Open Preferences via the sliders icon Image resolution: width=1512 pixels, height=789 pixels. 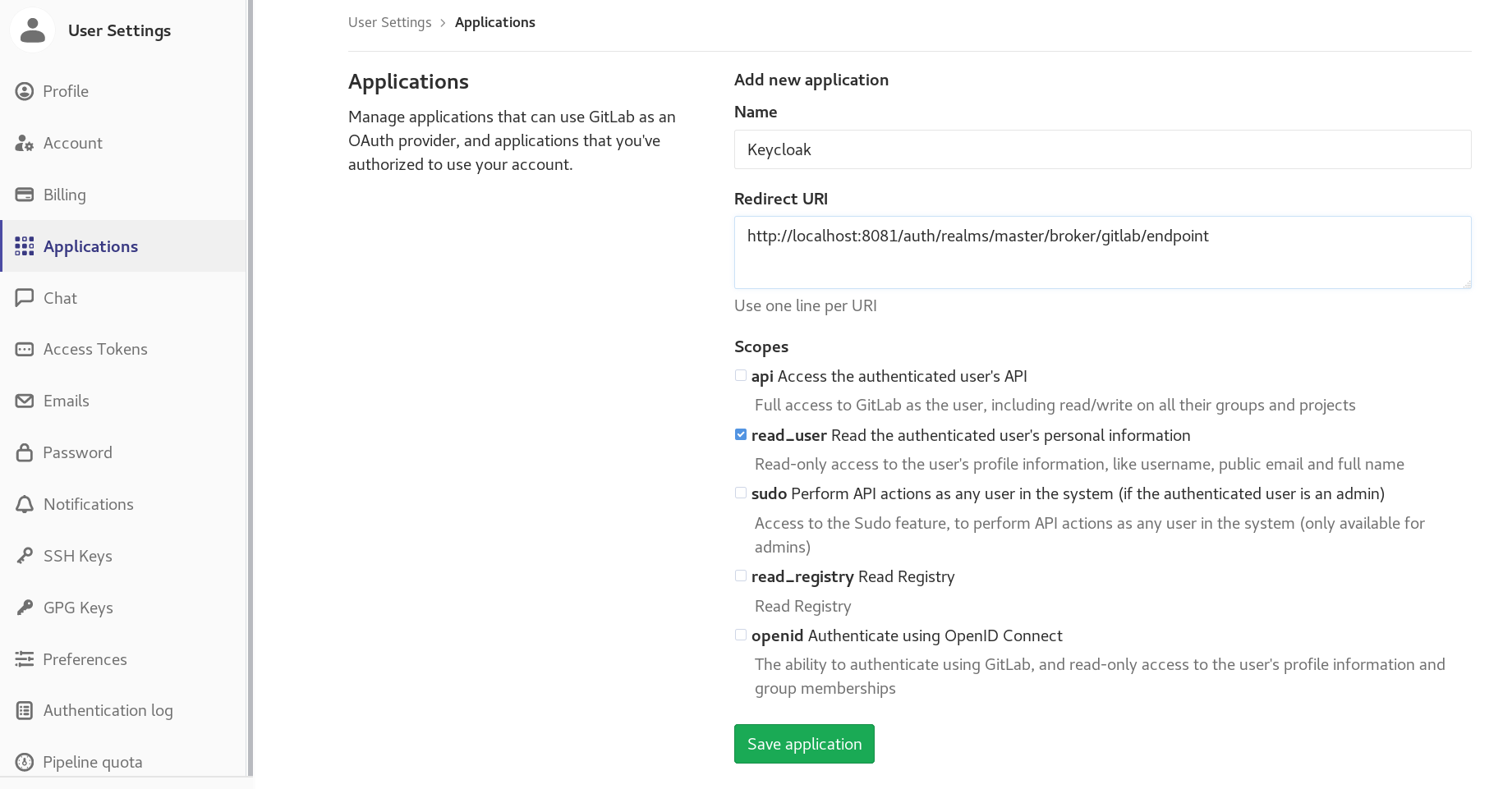click(x=24, y=659)
